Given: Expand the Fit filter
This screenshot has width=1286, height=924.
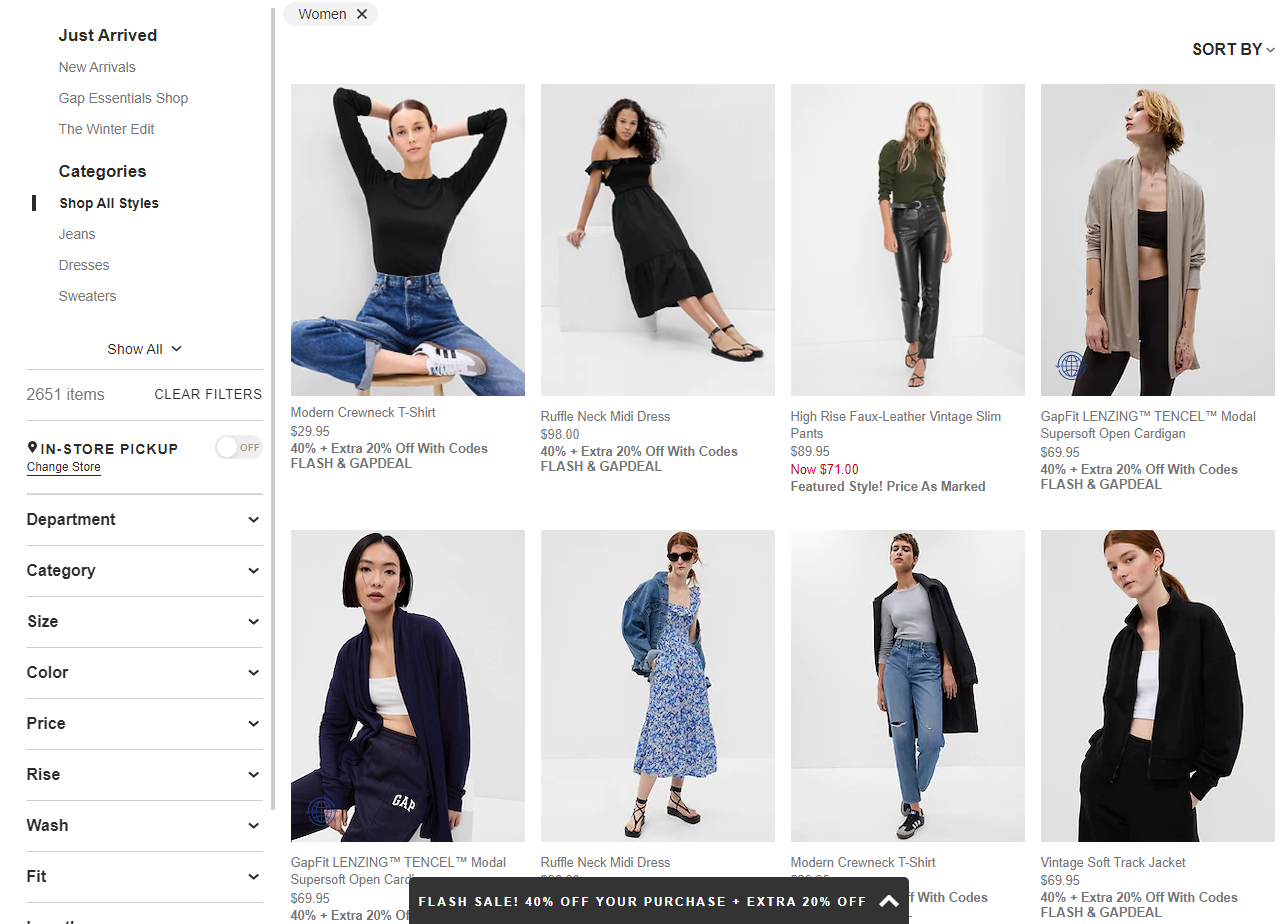Looking at the screenshot, I should (x=144, y=877).
